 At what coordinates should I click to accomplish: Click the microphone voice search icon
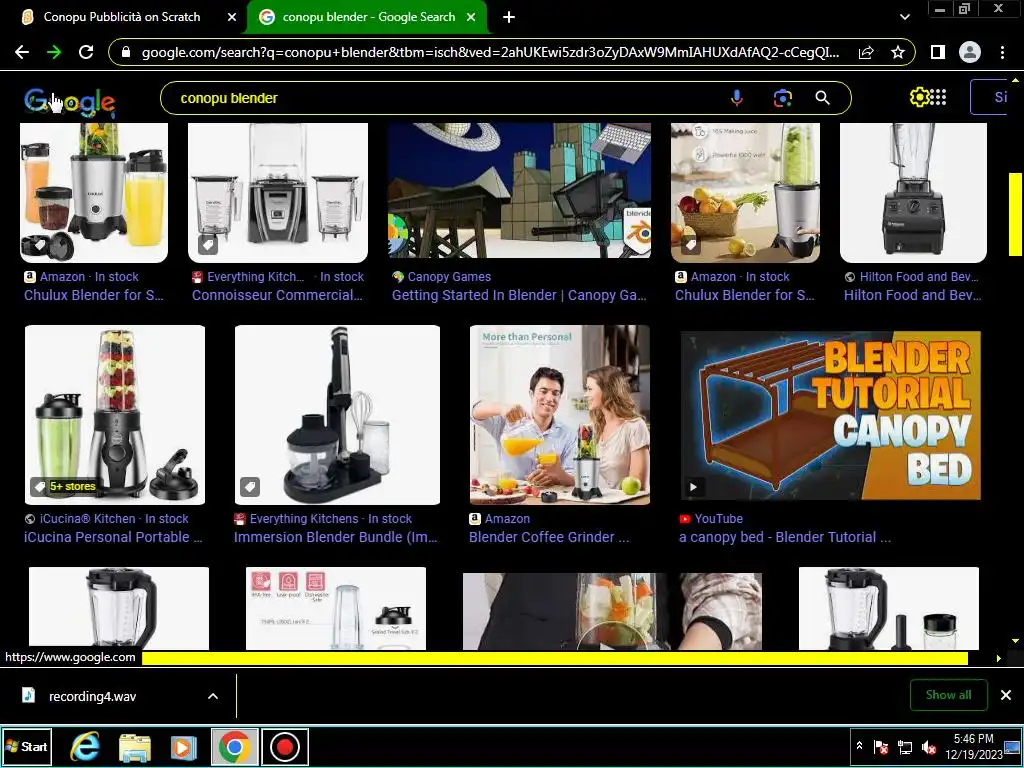coord(737,98)
